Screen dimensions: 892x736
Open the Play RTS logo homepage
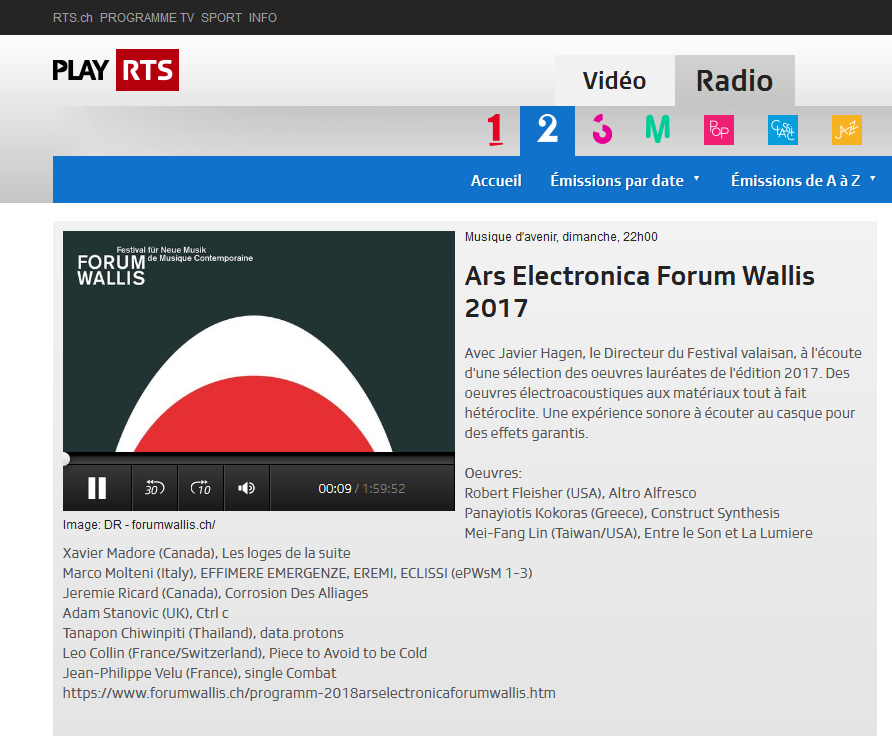click(x=115, y=70)
